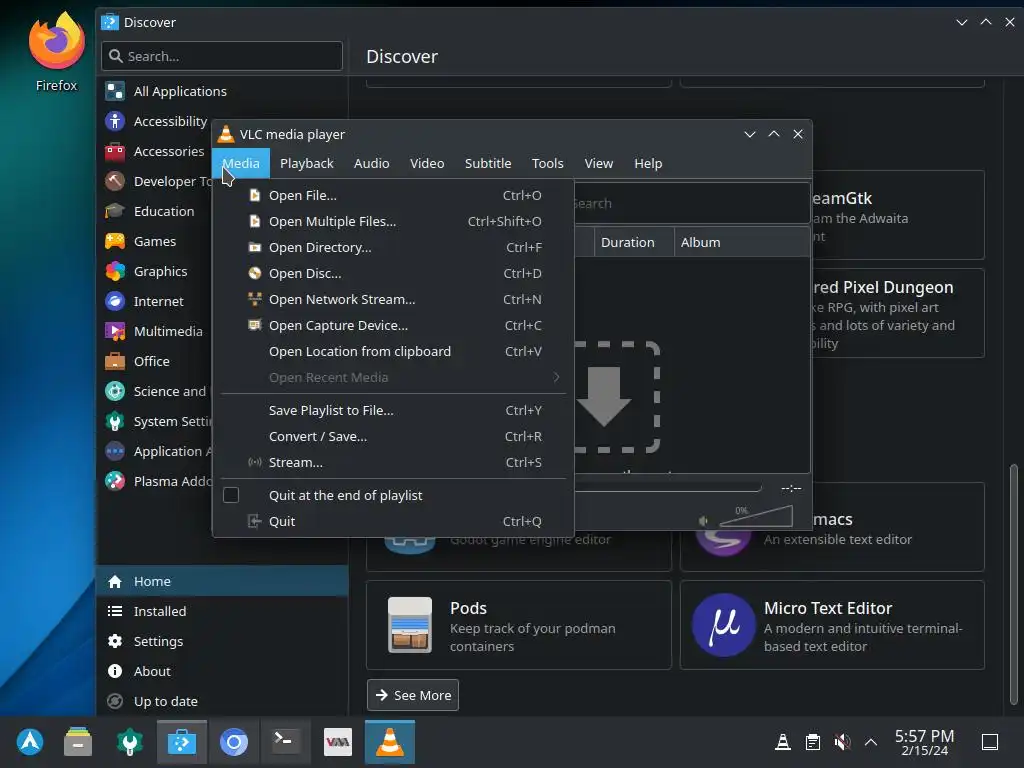
Task: Choose Open Network Stream... entry
Action: (394, 300)
